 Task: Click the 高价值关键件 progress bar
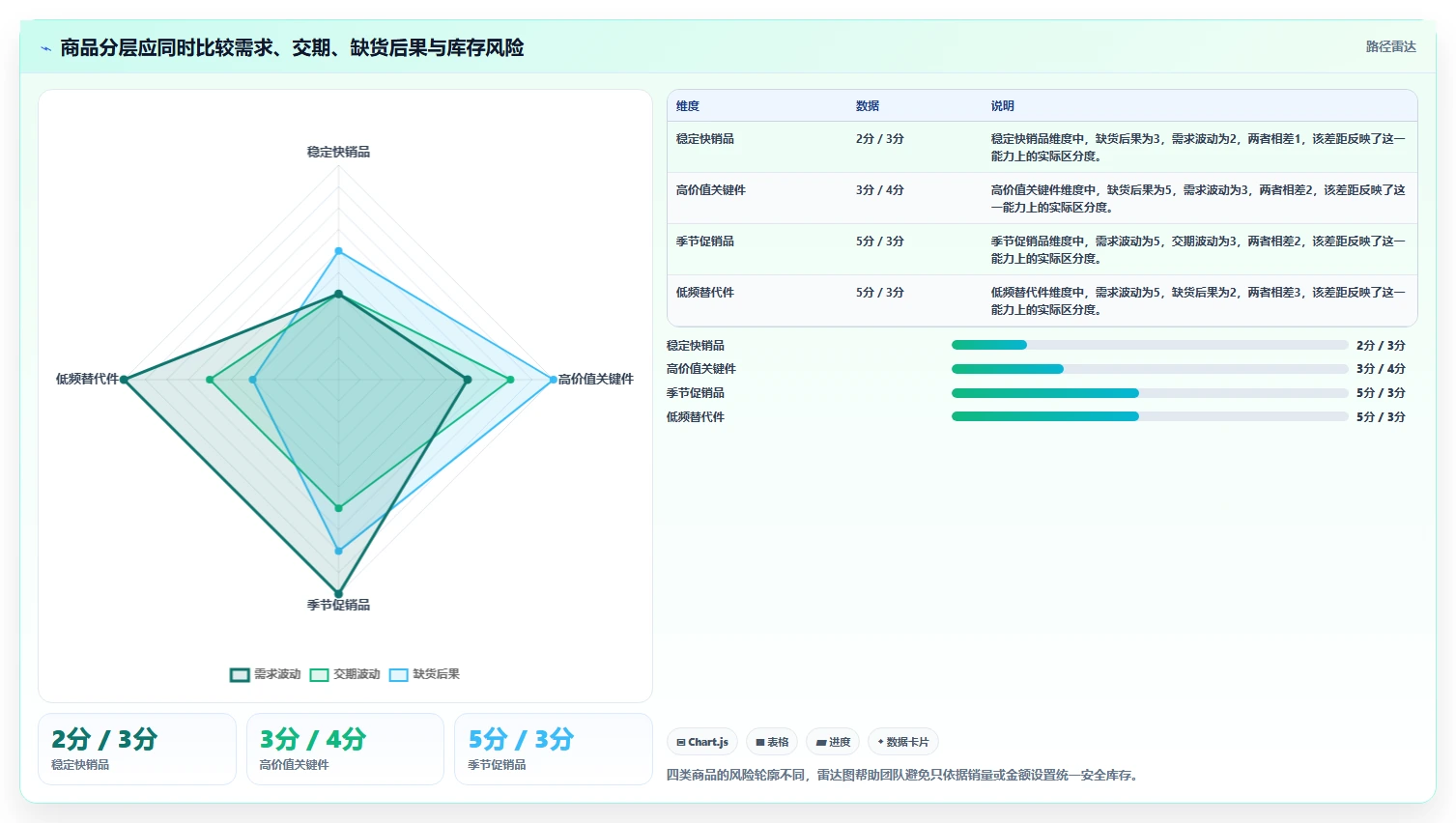point(1150,369)
